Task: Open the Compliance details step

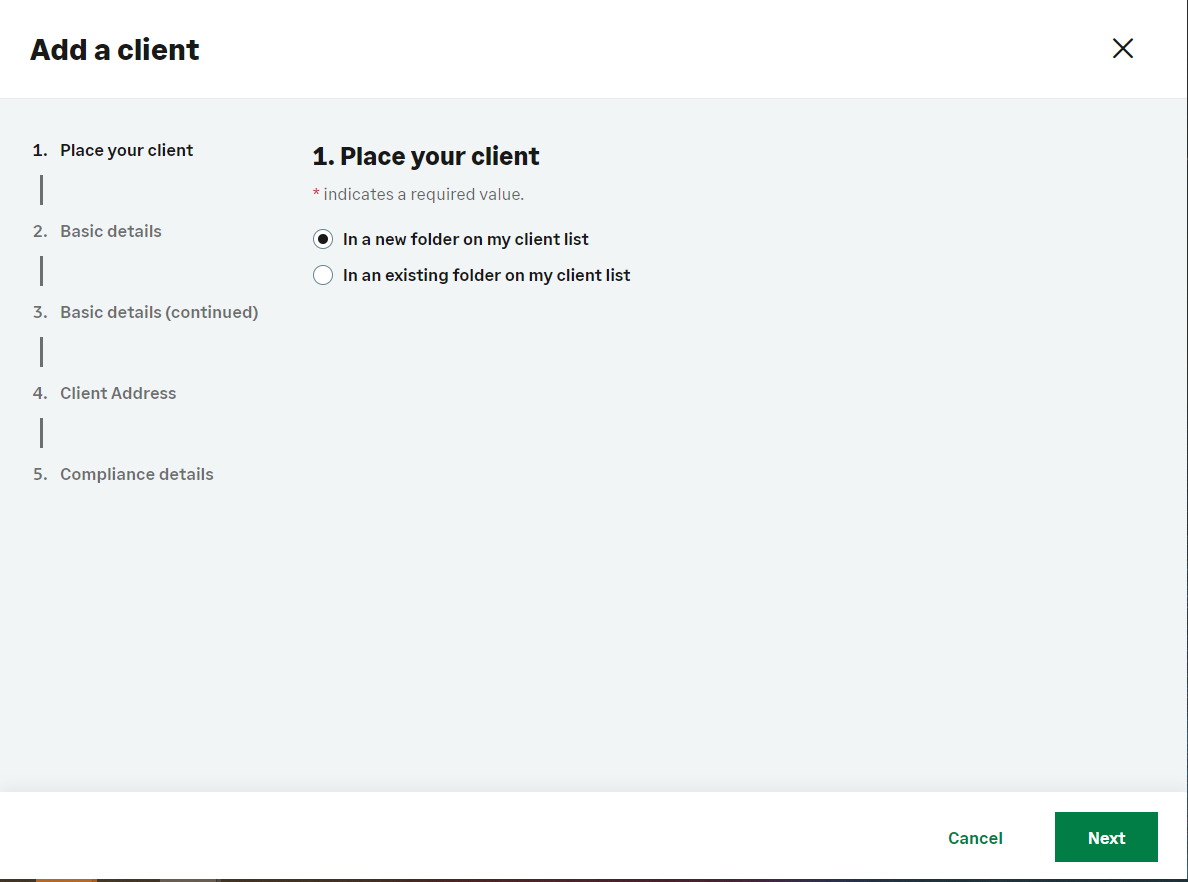Action: pyautogui.click(x=136, y=474)
